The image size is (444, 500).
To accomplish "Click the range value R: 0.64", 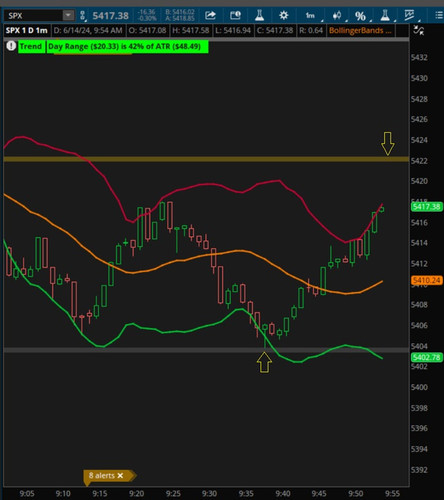I will click(311, 31).
